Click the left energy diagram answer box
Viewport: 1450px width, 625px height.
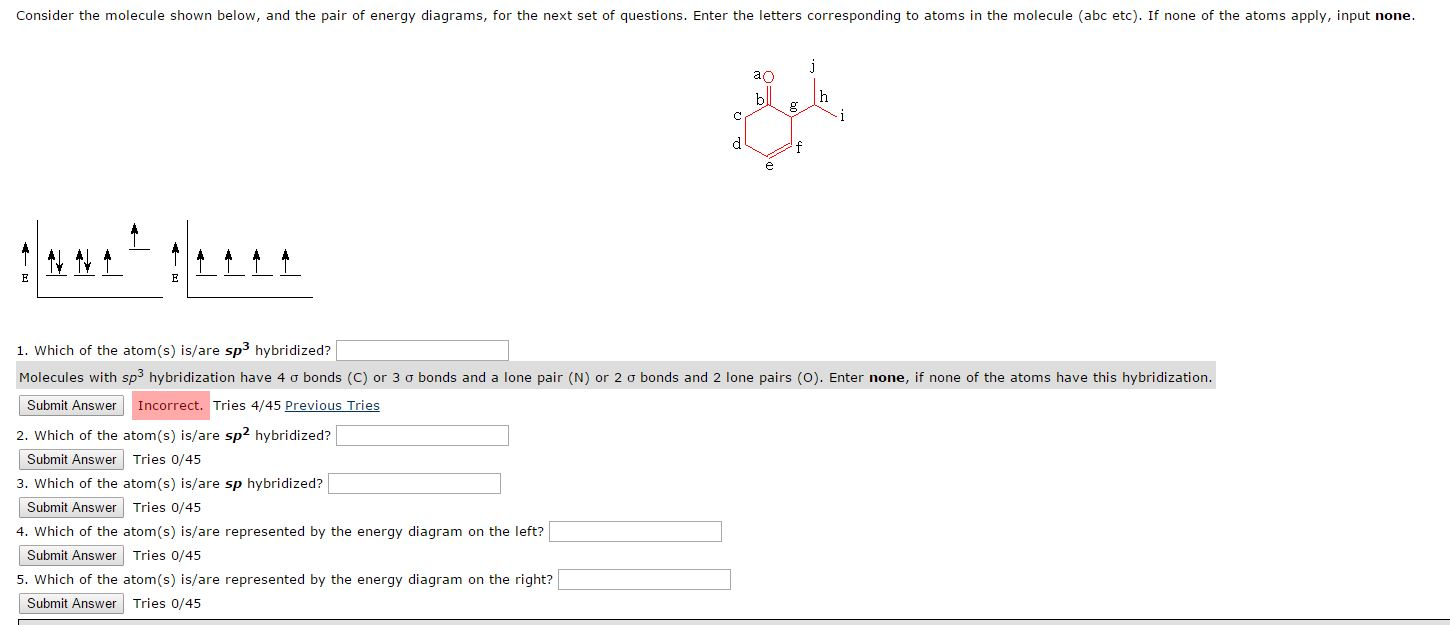pos(634,531)
